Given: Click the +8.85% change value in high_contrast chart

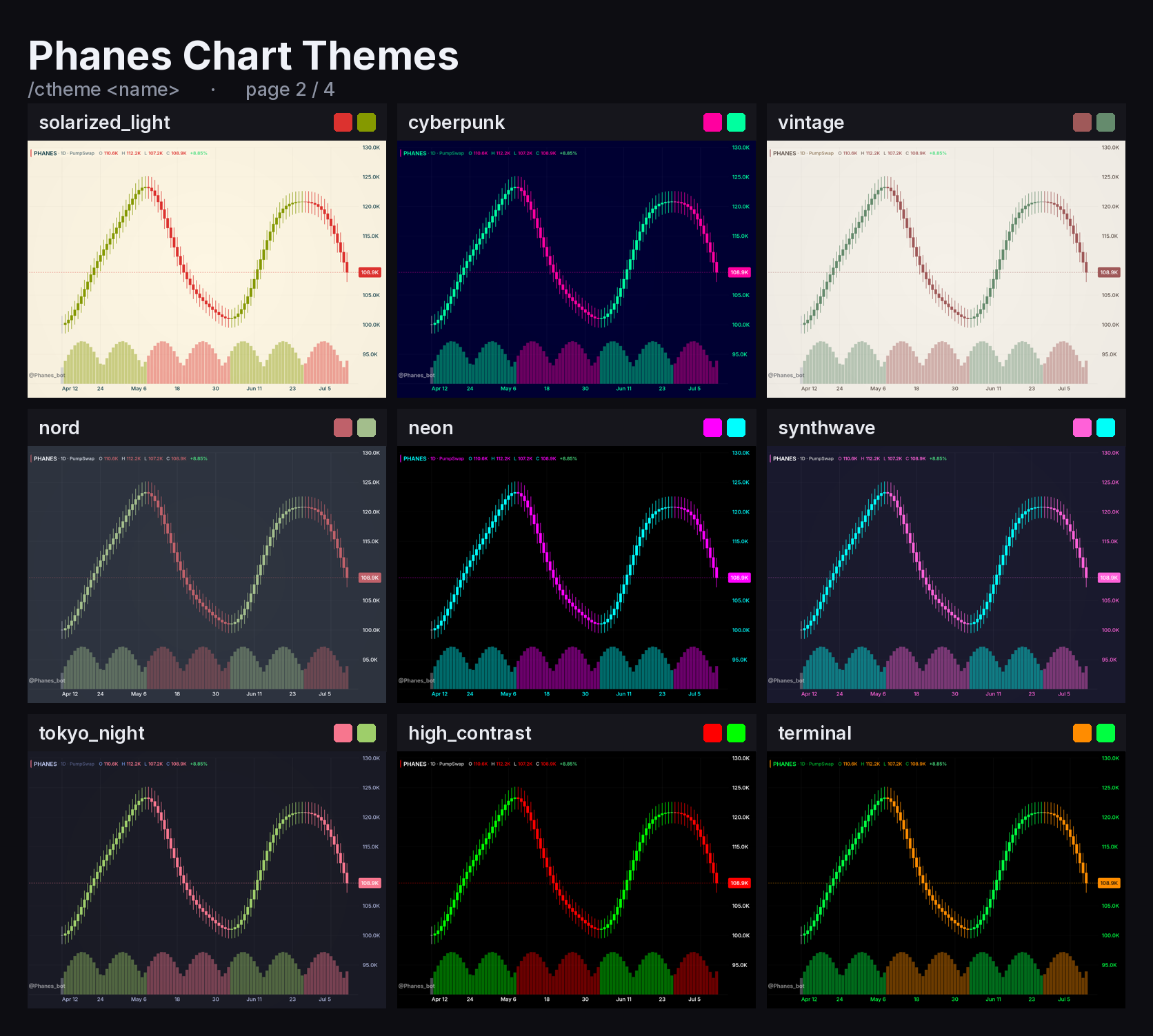Looking at the screenshot, I should 568,764.
